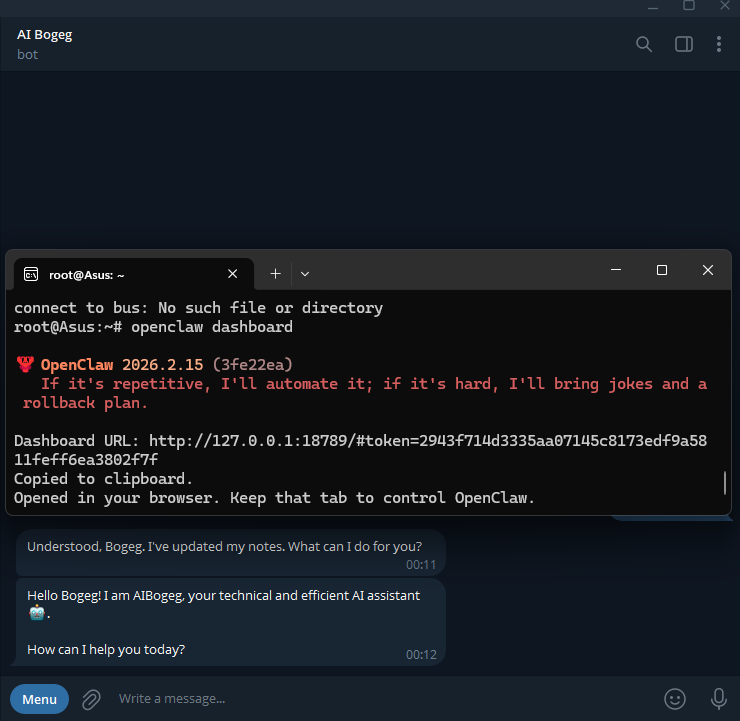The height and width of the screenshot is (721, 740).
Task: Click the OpenClaw lobster icon in terminal
Action: [25, 364]
